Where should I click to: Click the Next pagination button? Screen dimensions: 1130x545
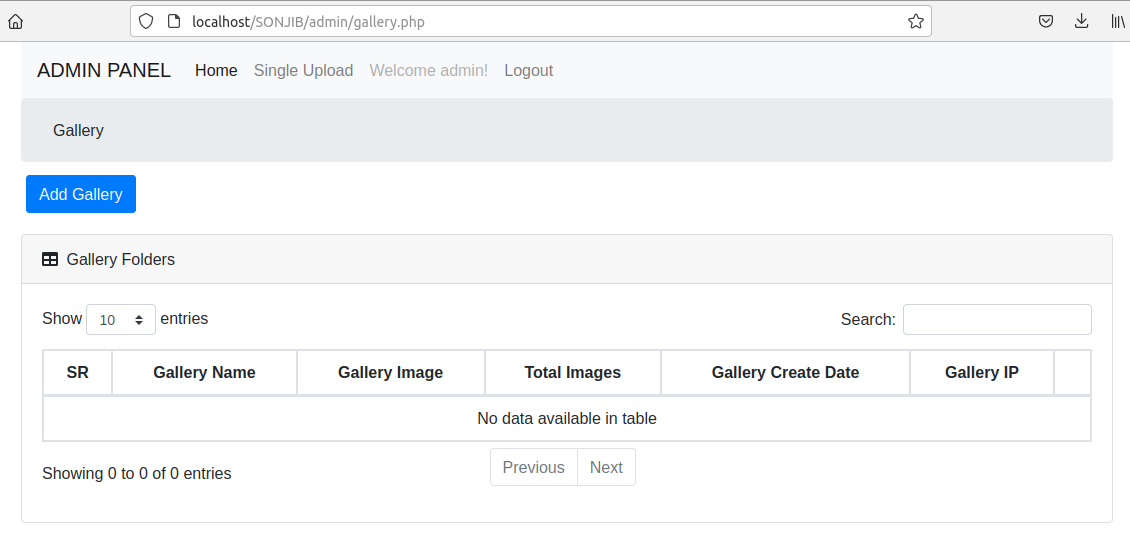(x=606, y=467)
